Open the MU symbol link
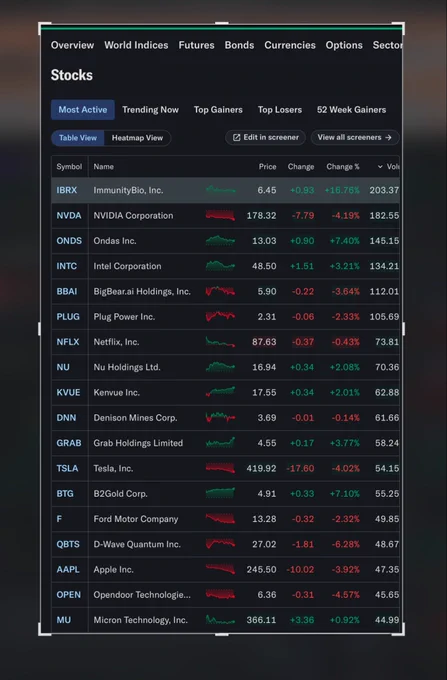 click(64, 620)
